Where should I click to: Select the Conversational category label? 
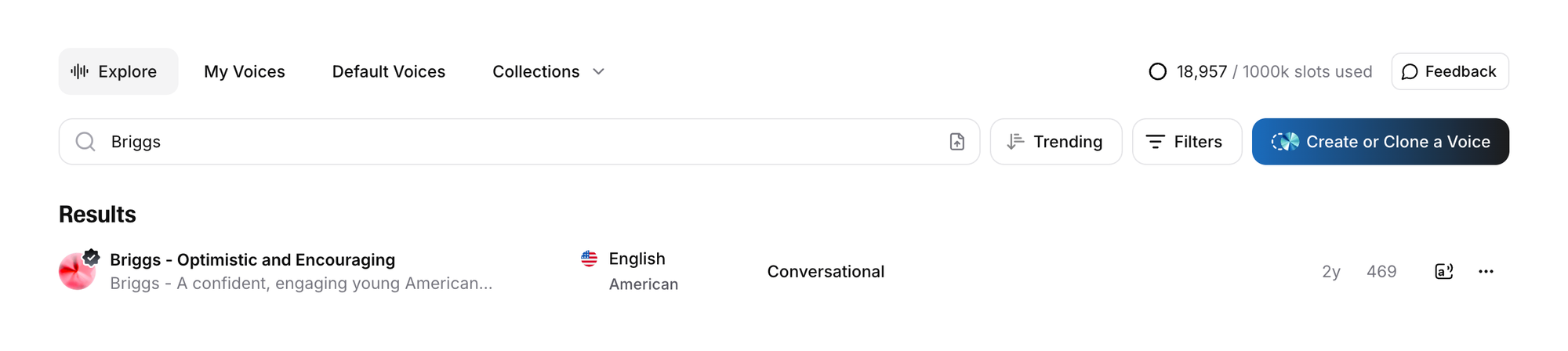(826, 271)
